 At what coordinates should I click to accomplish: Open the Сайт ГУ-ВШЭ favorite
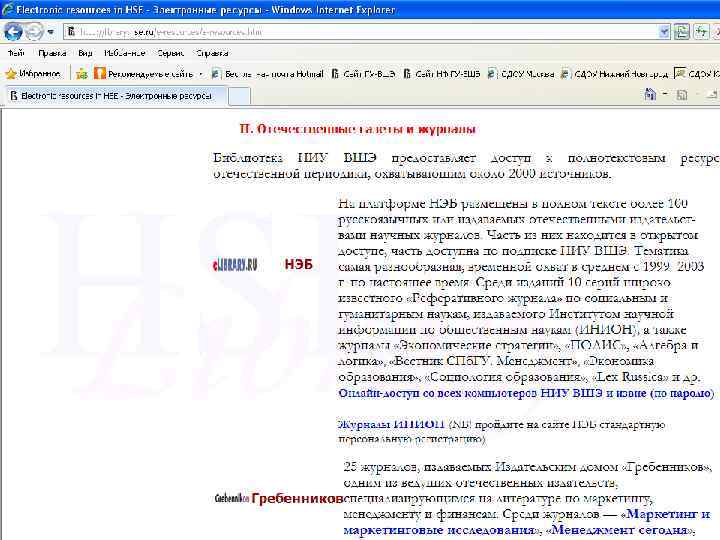click(363, 73)
